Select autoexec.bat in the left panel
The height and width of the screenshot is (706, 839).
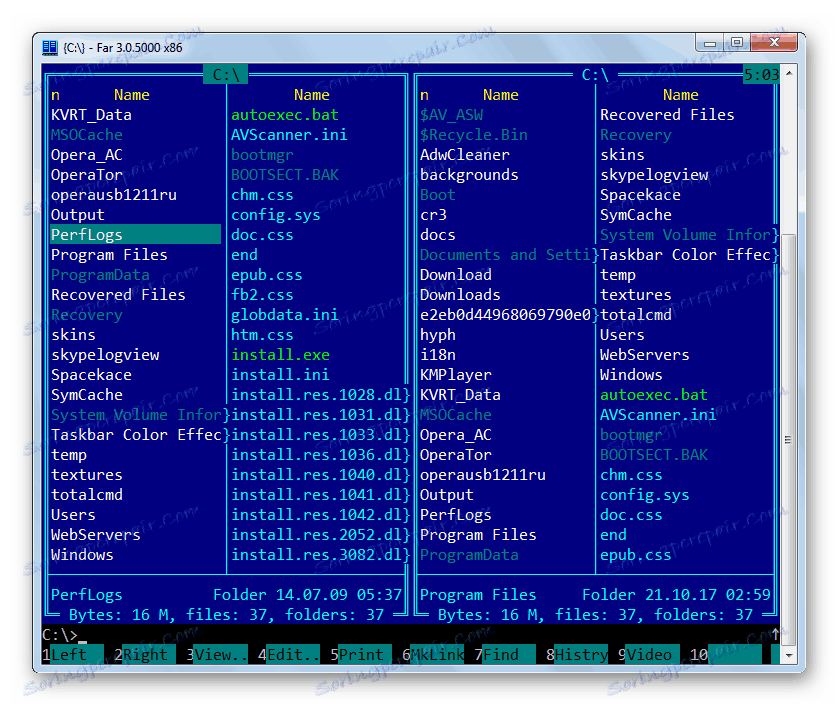284,115
